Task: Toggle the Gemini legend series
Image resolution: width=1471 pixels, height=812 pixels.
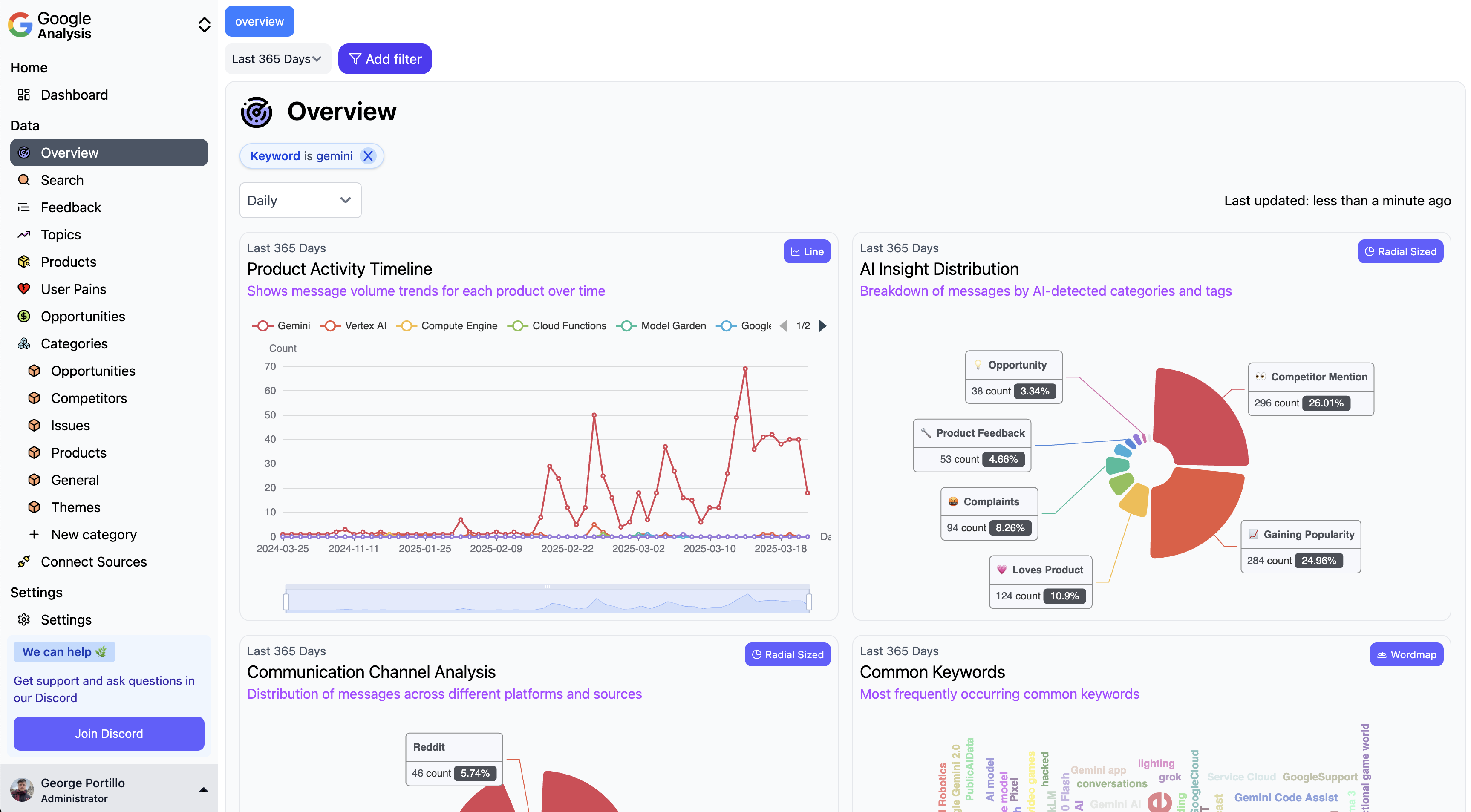Action: [x=281, y=326]
